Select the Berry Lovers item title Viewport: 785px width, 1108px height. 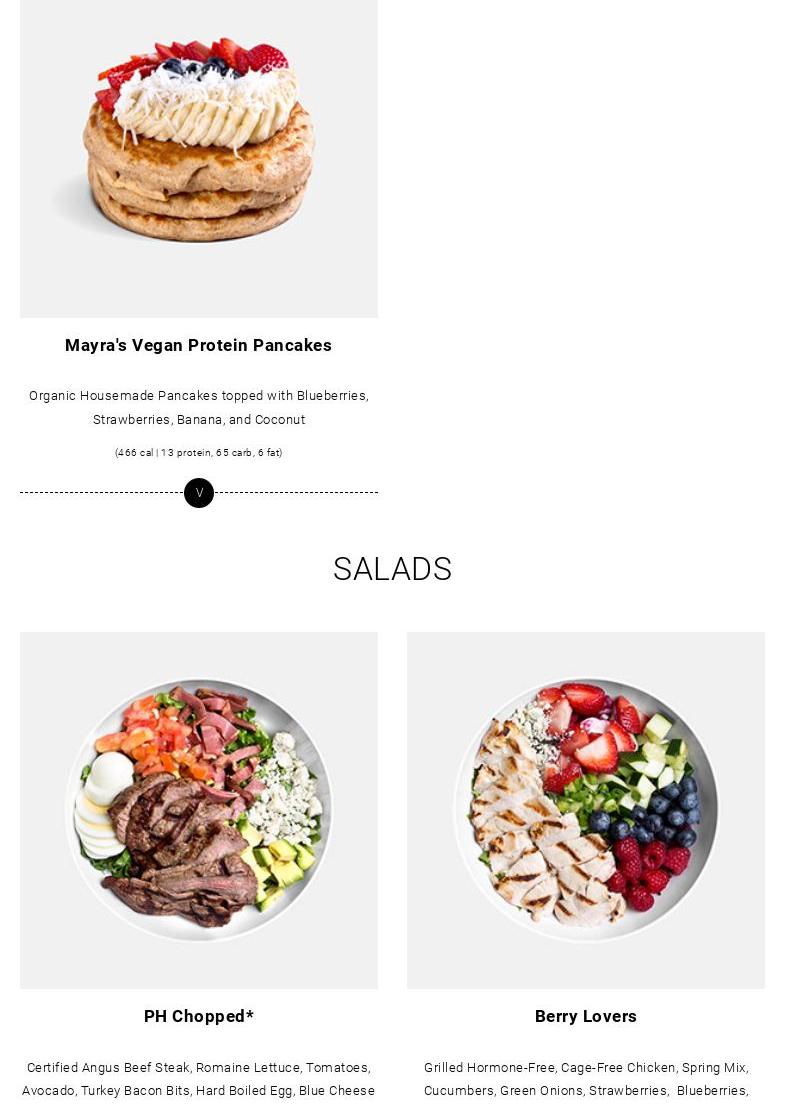[x=586, y=1016]
